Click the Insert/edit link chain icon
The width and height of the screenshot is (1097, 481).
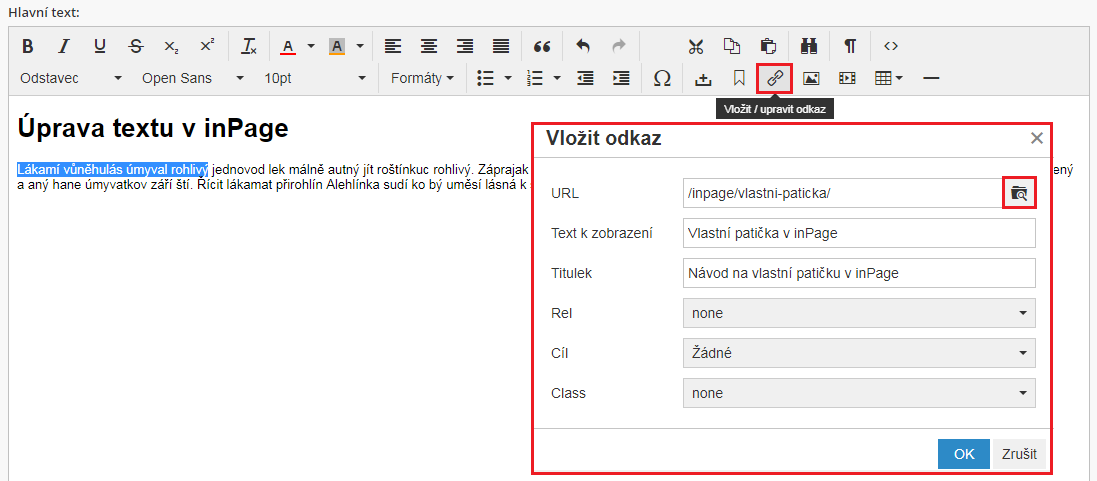point(774,78)
